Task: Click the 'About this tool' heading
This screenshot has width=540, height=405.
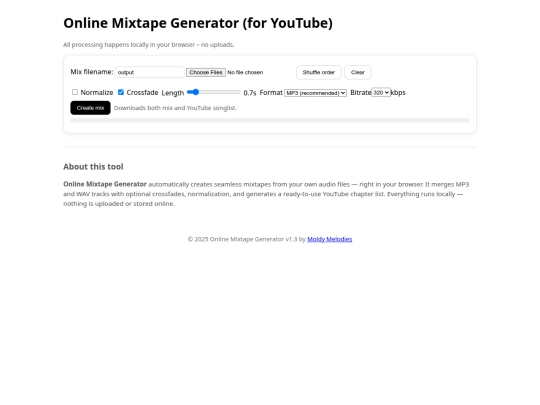Action: tap(93, 167)
